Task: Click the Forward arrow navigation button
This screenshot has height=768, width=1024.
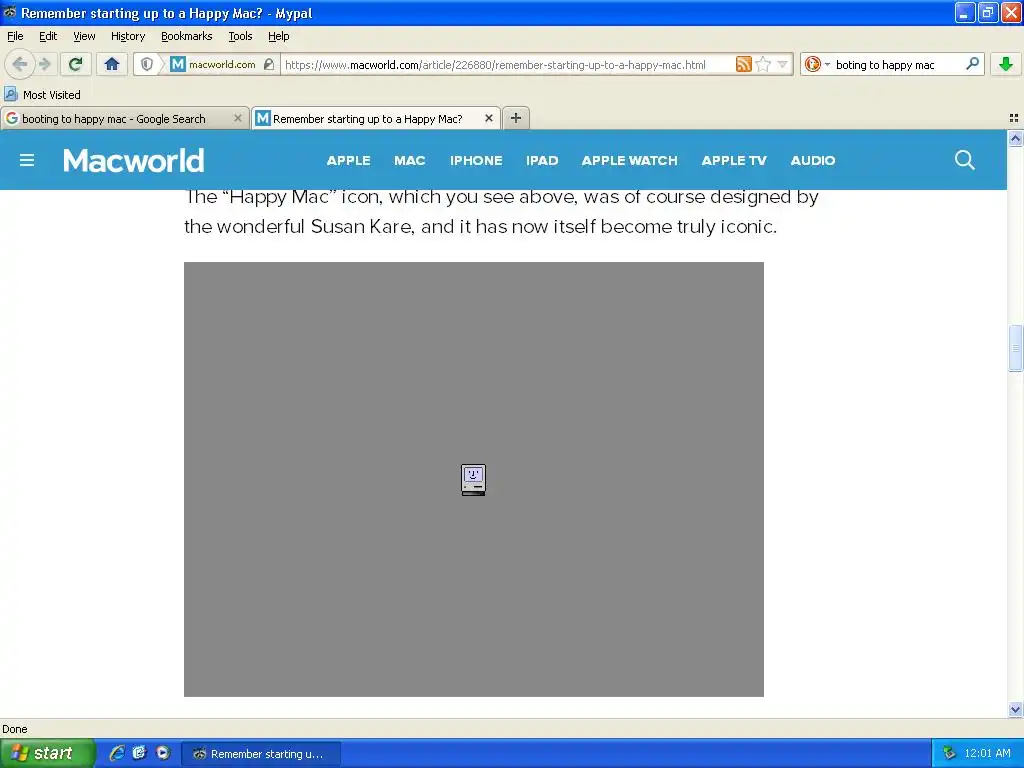Action: pos(44,64)
